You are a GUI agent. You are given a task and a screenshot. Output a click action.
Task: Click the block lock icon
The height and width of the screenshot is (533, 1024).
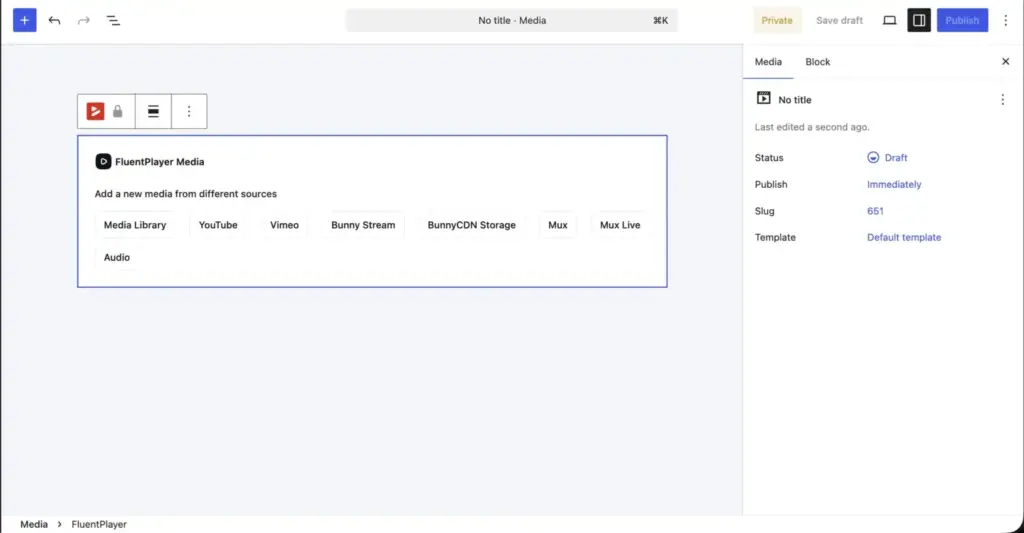tap(118, 111)
